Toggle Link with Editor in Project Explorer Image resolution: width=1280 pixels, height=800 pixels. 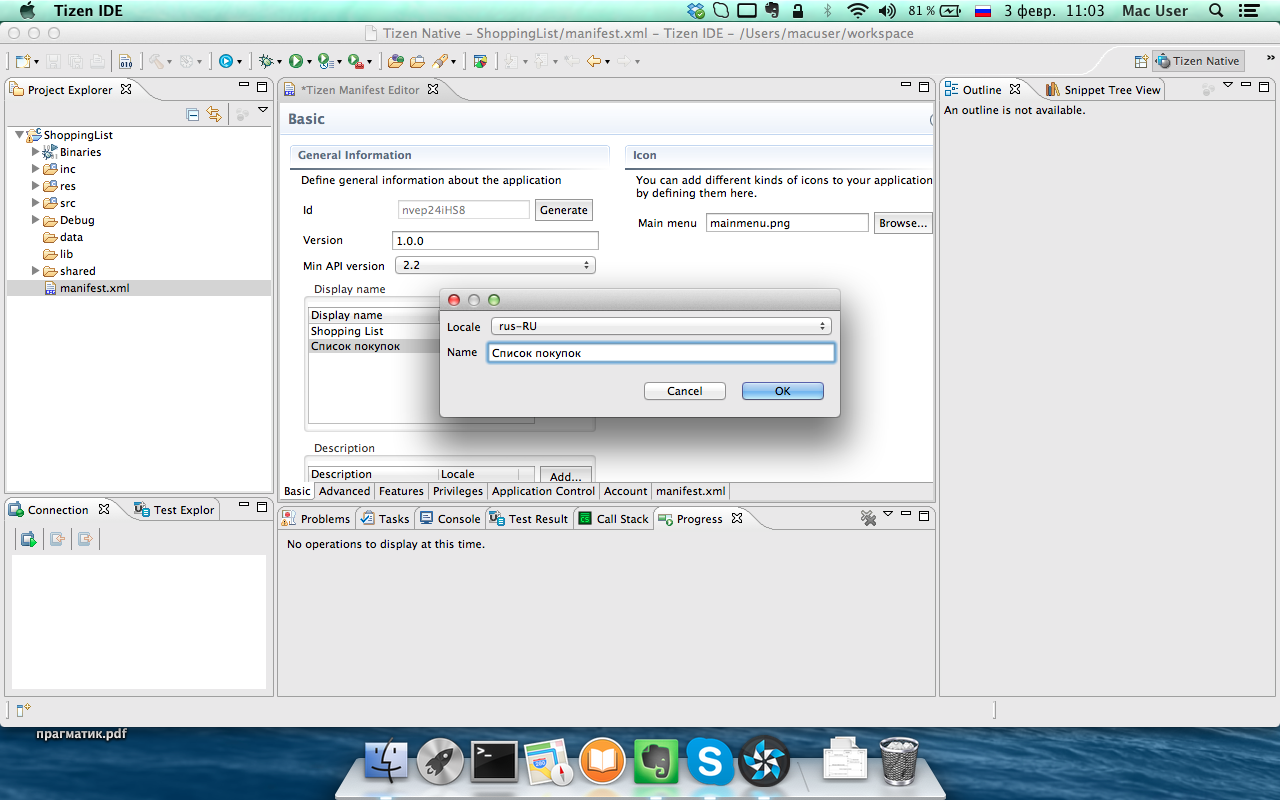click(214, 114)
